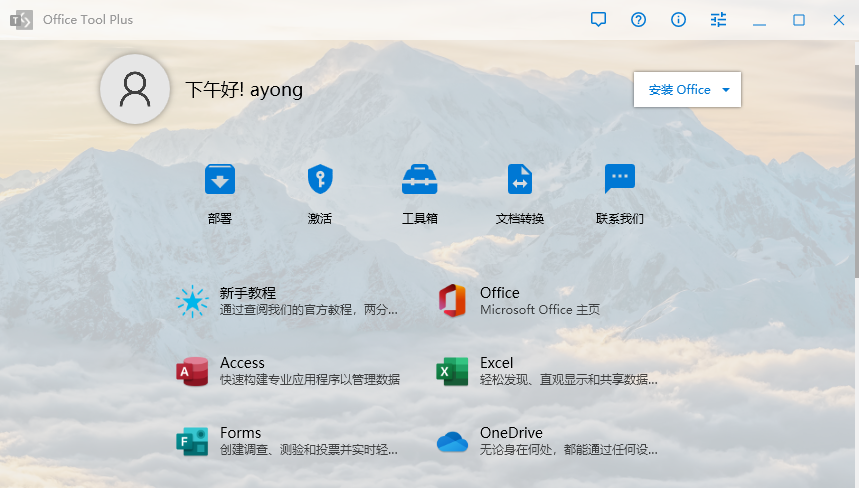The width and height of the screenshot is (859, 488).
Task: Open the Access title link
Action: tap(242, 363)
